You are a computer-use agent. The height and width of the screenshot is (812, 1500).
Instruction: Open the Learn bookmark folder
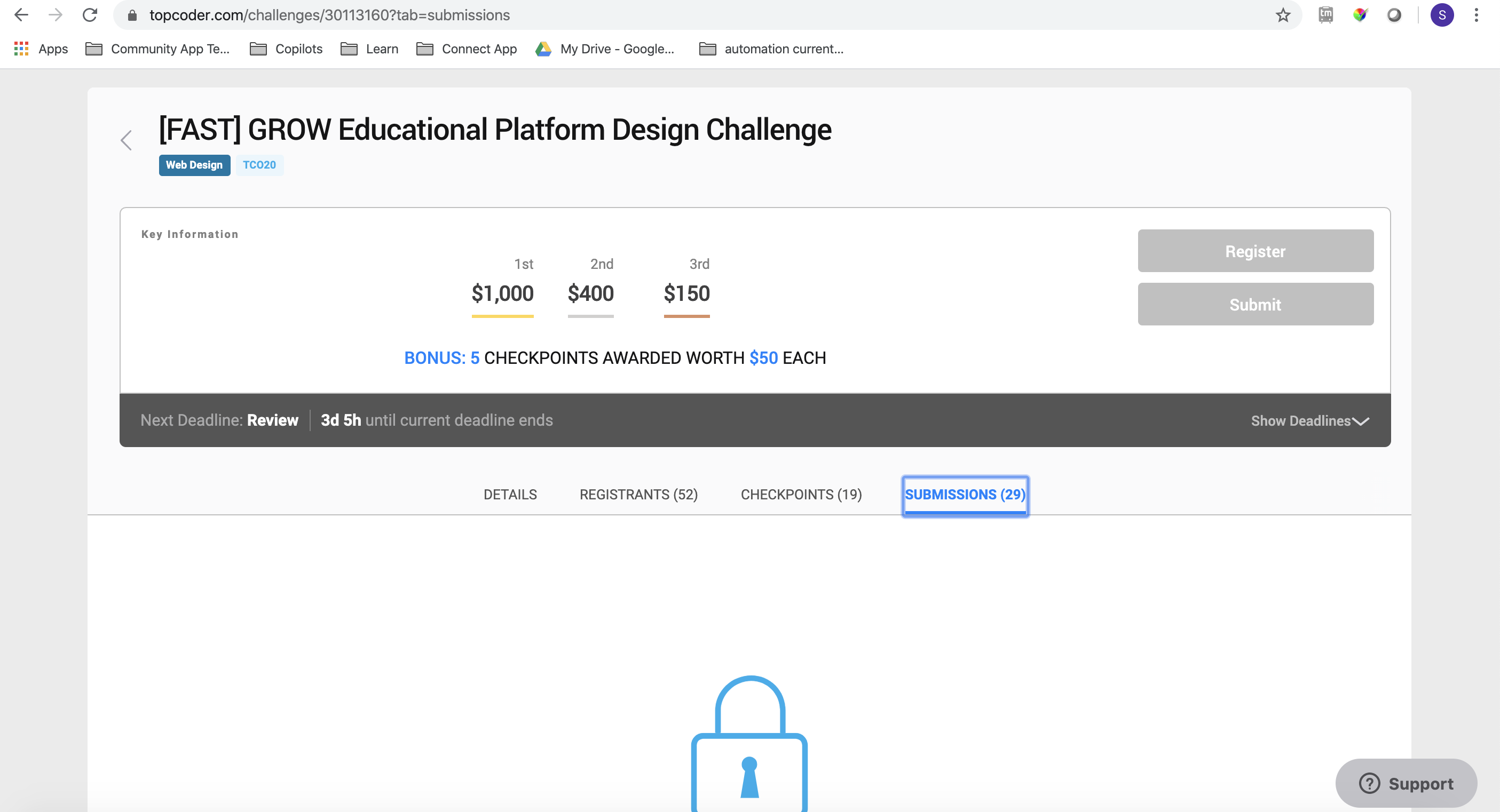point(370,49)
